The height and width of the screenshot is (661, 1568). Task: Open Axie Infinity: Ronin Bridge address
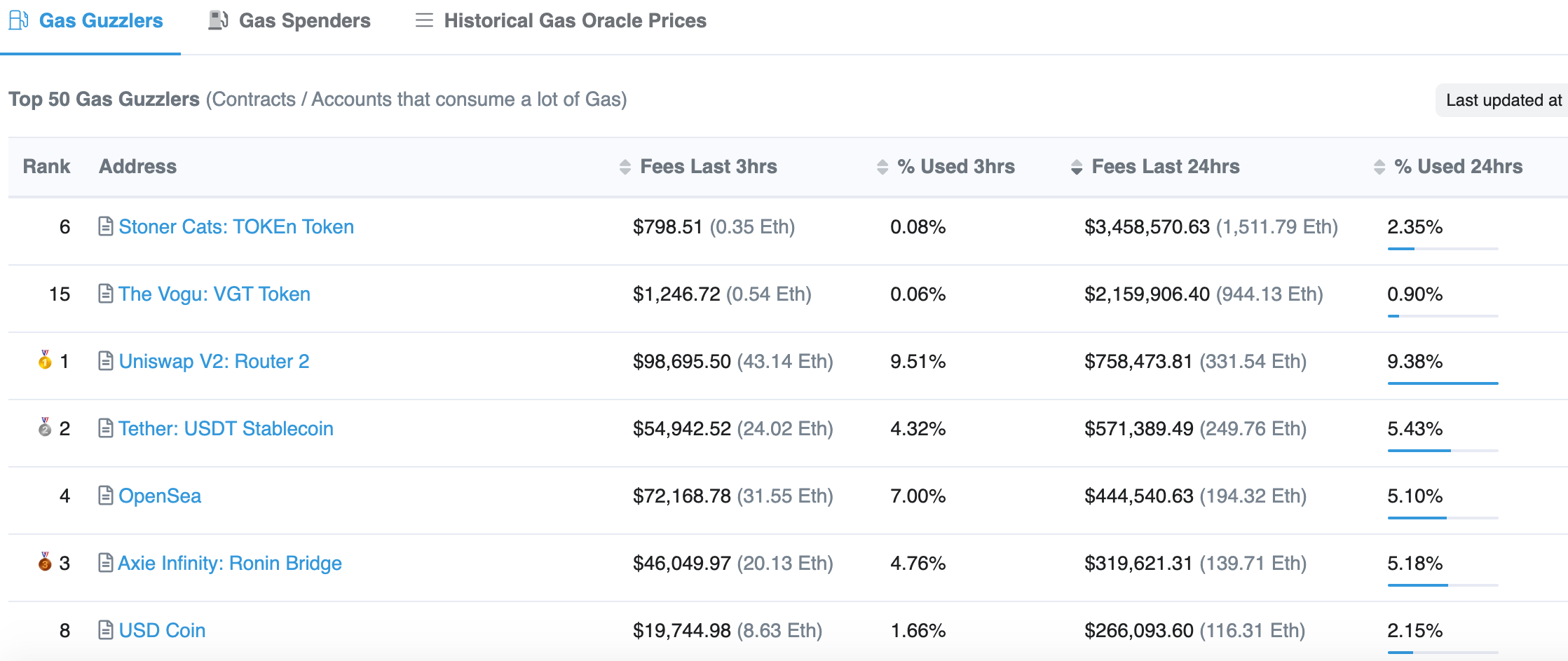point(230,564)
